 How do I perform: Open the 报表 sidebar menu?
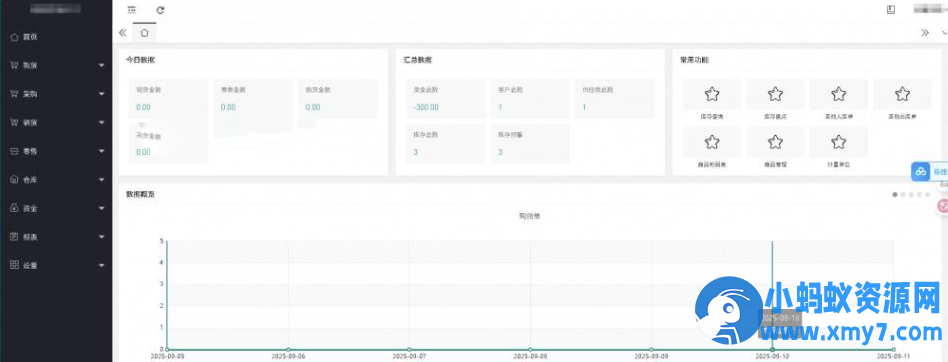(56, 237)
